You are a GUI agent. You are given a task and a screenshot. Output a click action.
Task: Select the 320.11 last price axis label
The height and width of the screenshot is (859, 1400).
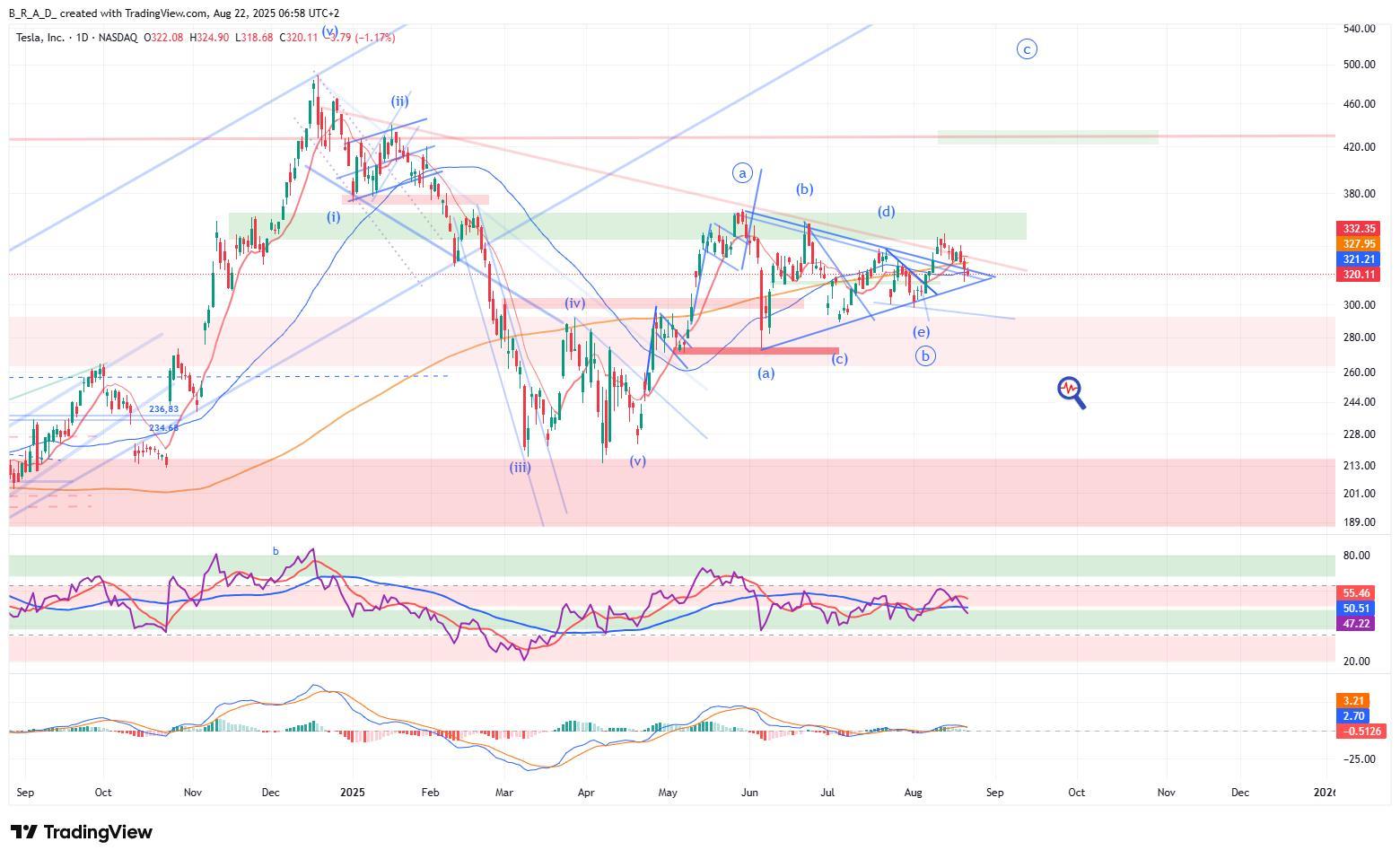tap(1359, 275)
